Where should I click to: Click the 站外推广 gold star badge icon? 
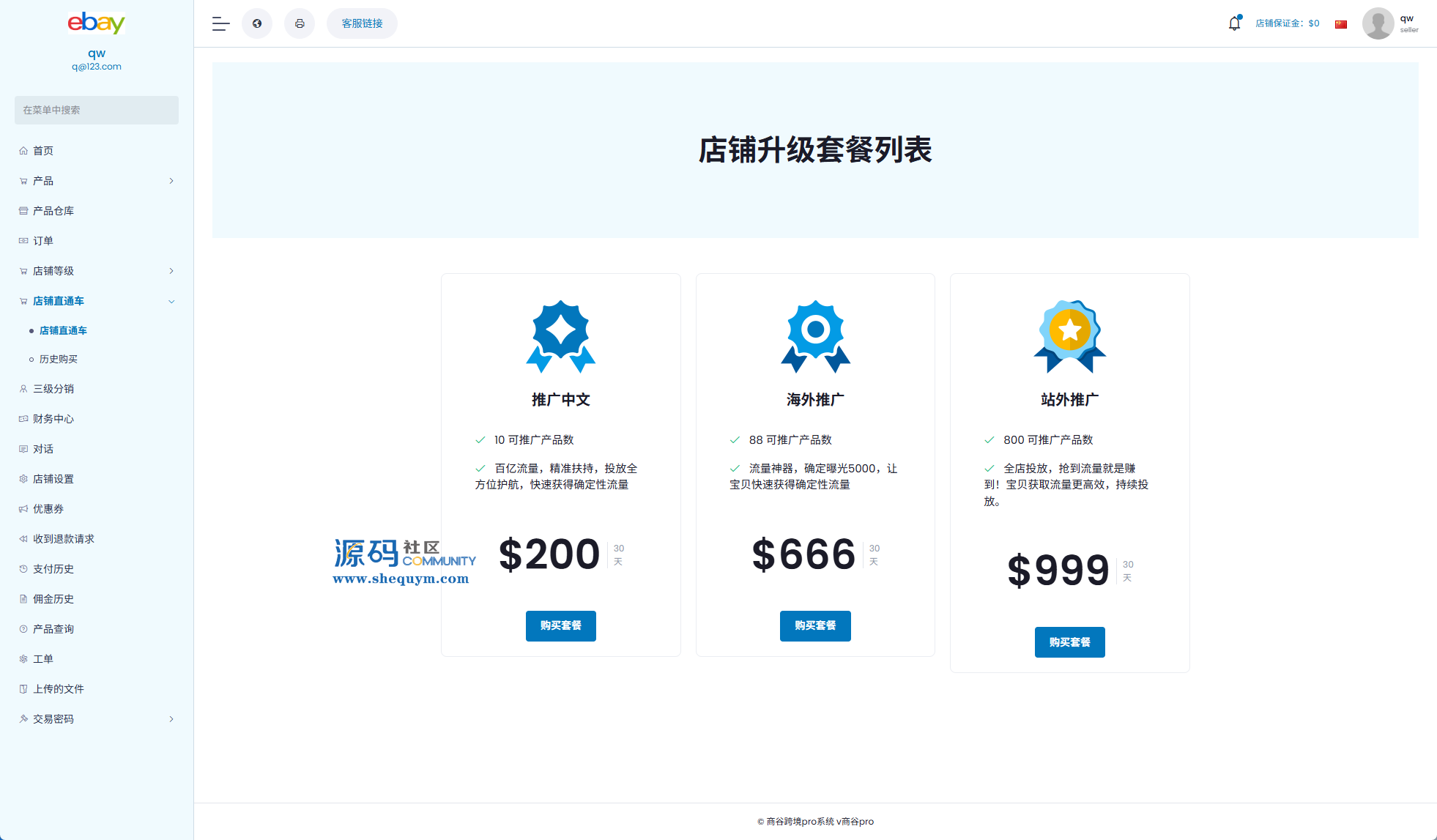tap(1069, 336)
